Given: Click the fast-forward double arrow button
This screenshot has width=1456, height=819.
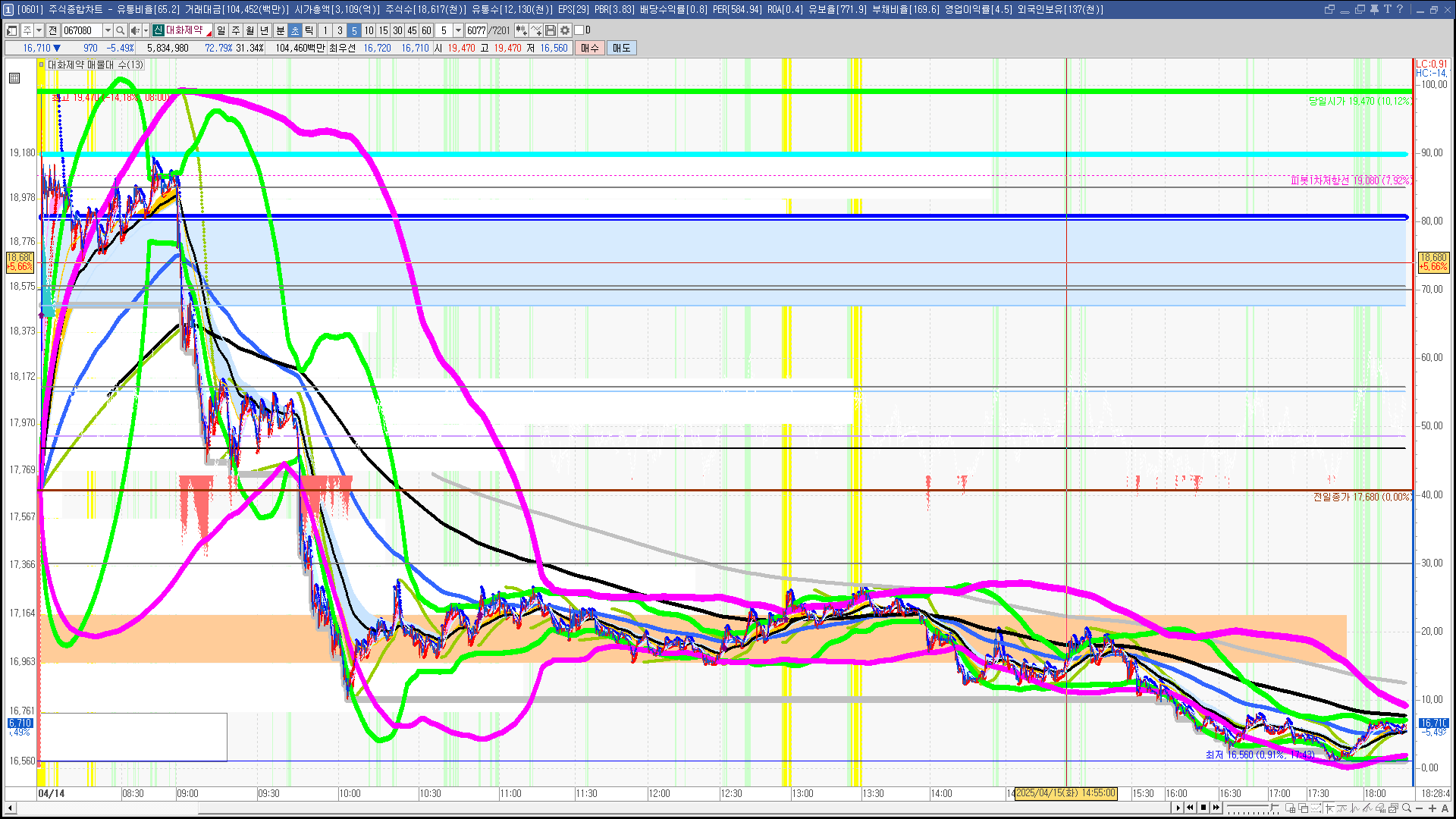Looking at the screenshot, I should tap(1216, 808).
